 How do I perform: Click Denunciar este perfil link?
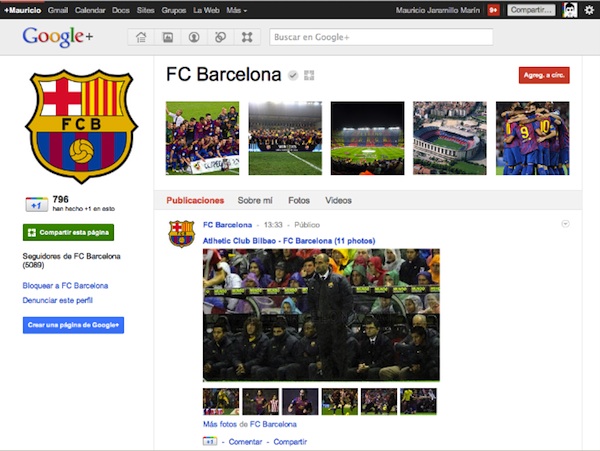(x=58, y=300)
